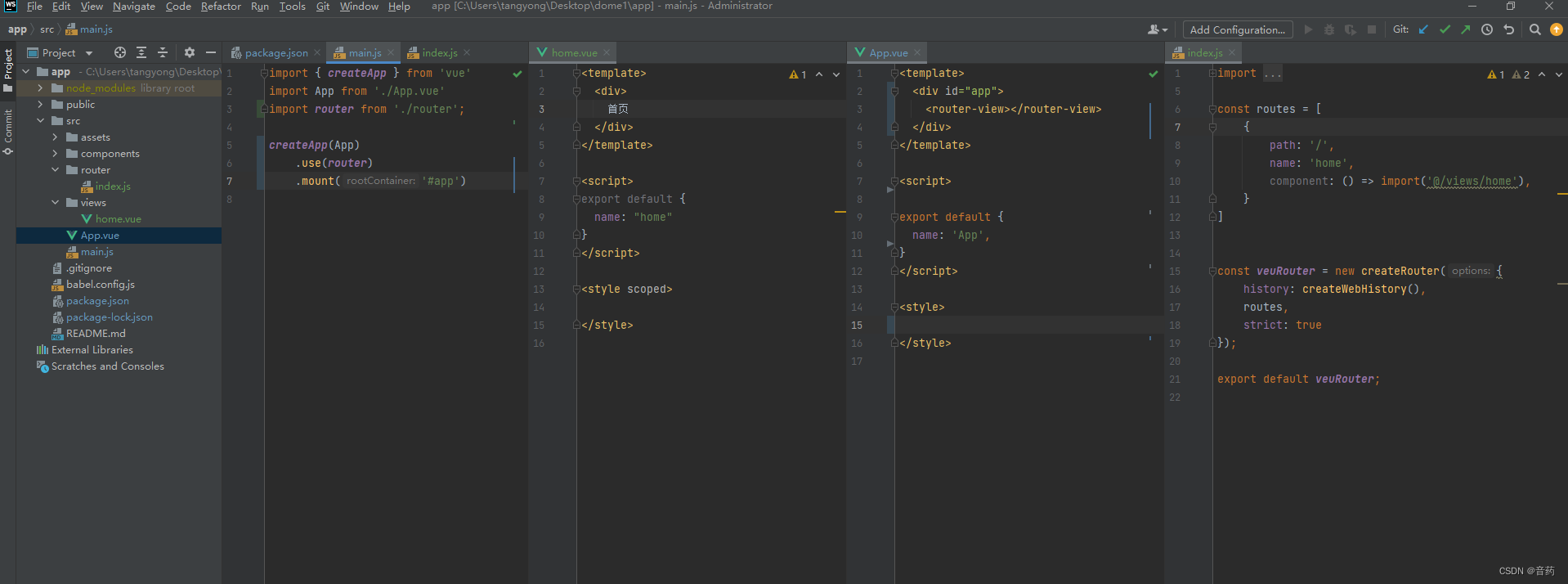Switch to the first index.js tab beside main.js
This screenshot has height=584, width=1568.
[440, 52]
